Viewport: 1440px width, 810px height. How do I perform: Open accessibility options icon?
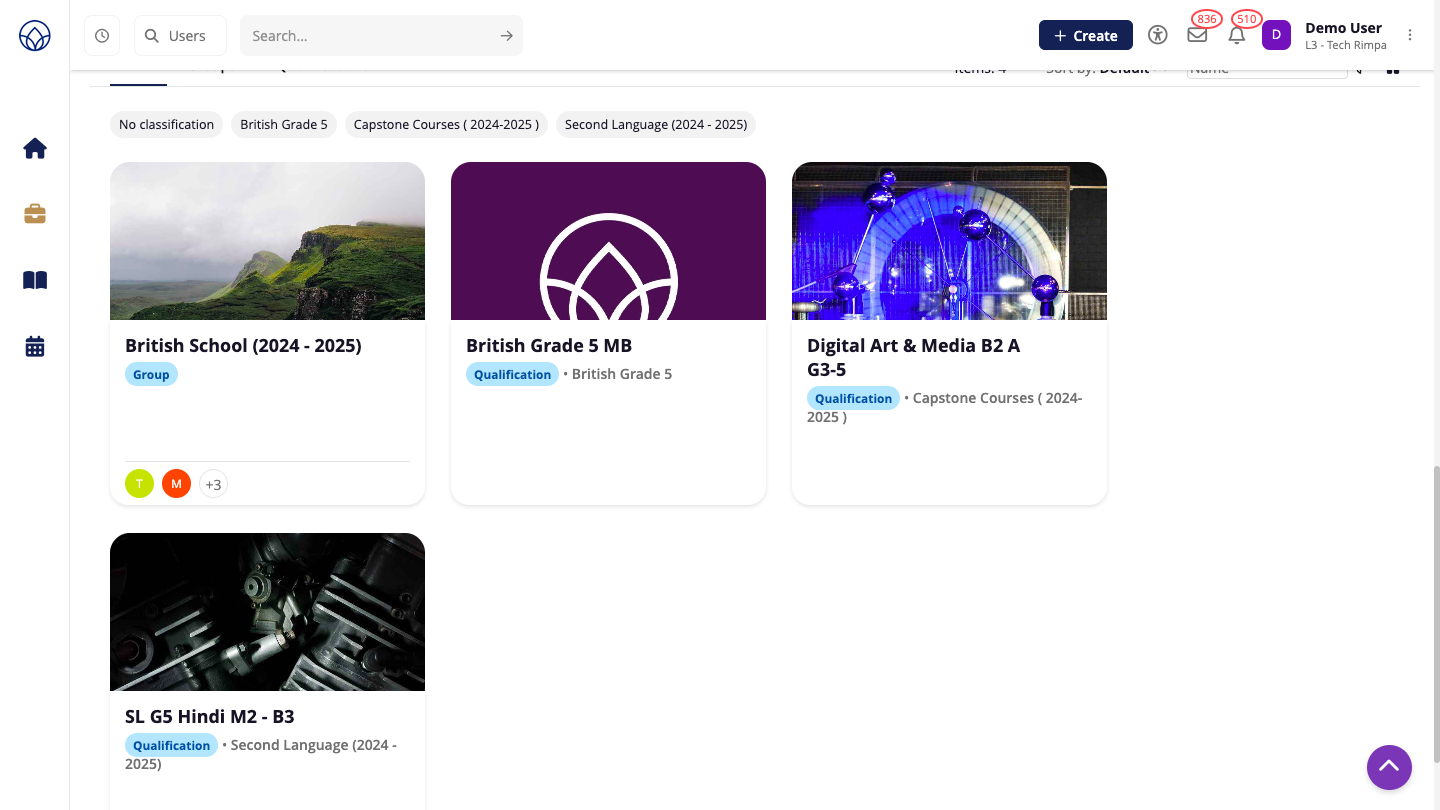1158,35
